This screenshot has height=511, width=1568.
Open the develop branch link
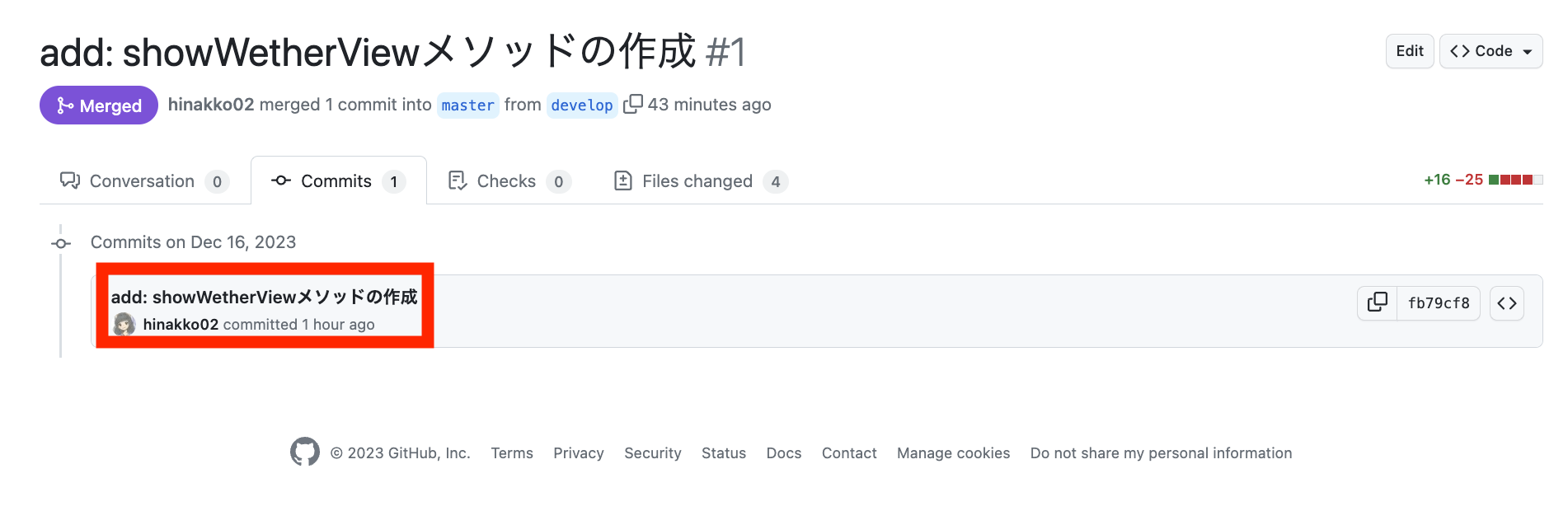point(582,105)
